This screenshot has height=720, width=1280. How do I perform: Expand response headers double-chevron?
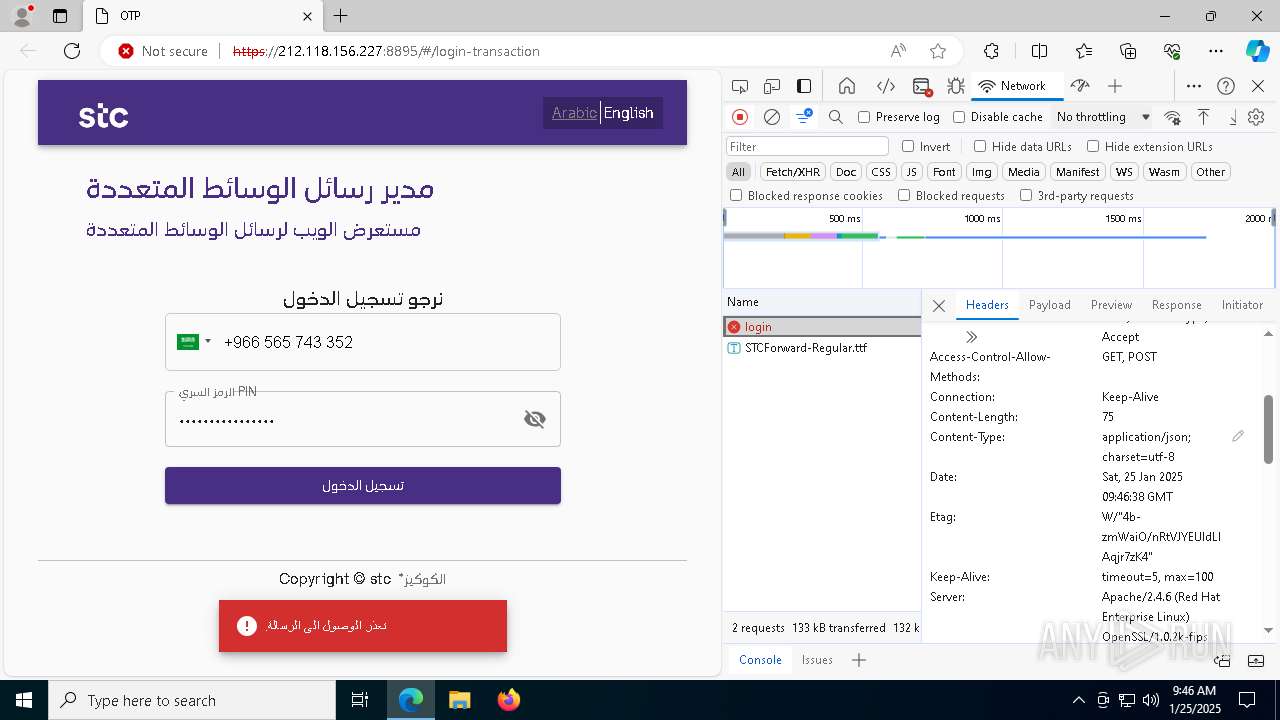pos(971,337)
